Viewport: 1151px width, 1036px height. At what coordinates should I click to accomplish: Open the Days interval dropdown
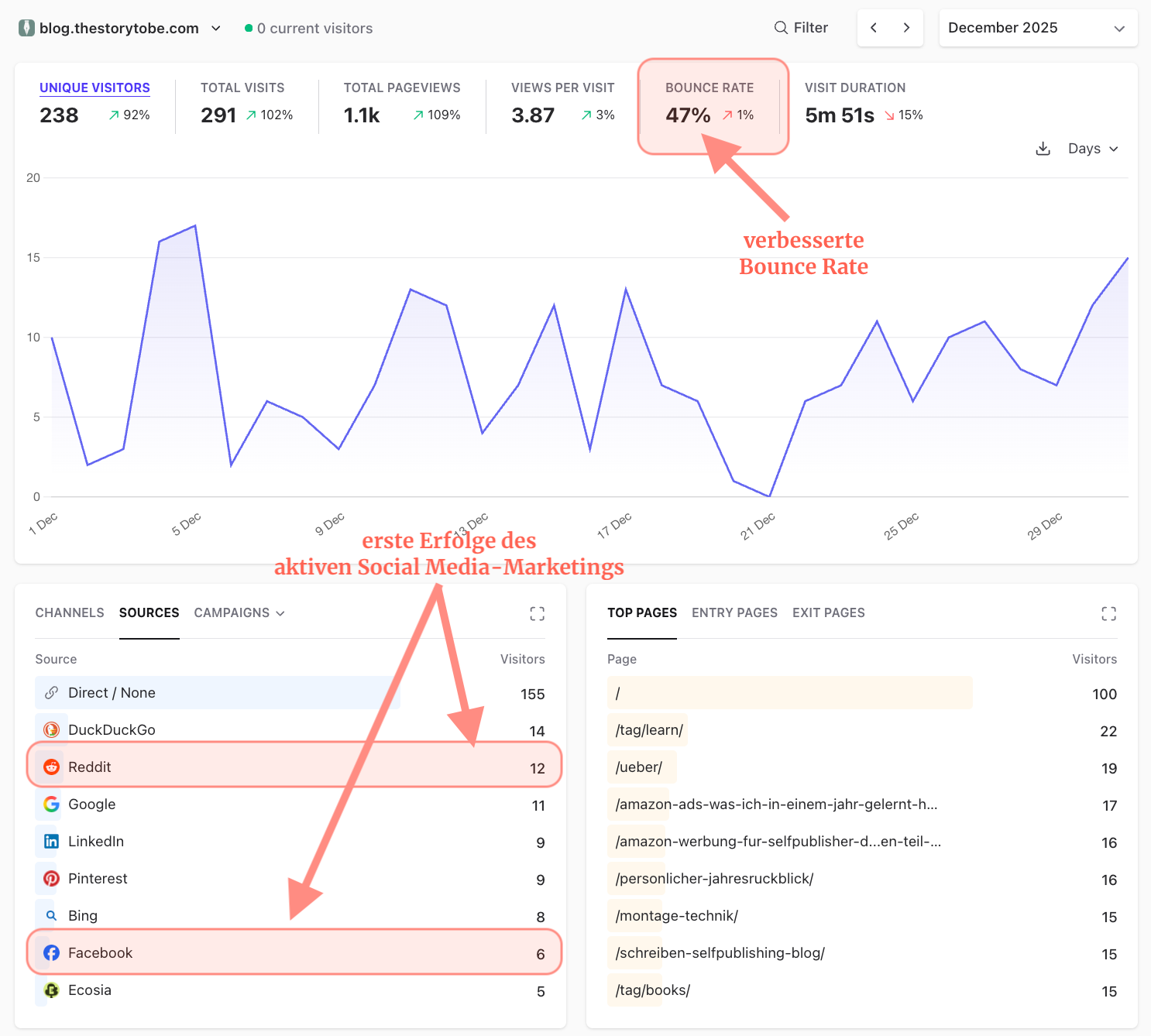pyautogui.click(x=1093, y=149)
